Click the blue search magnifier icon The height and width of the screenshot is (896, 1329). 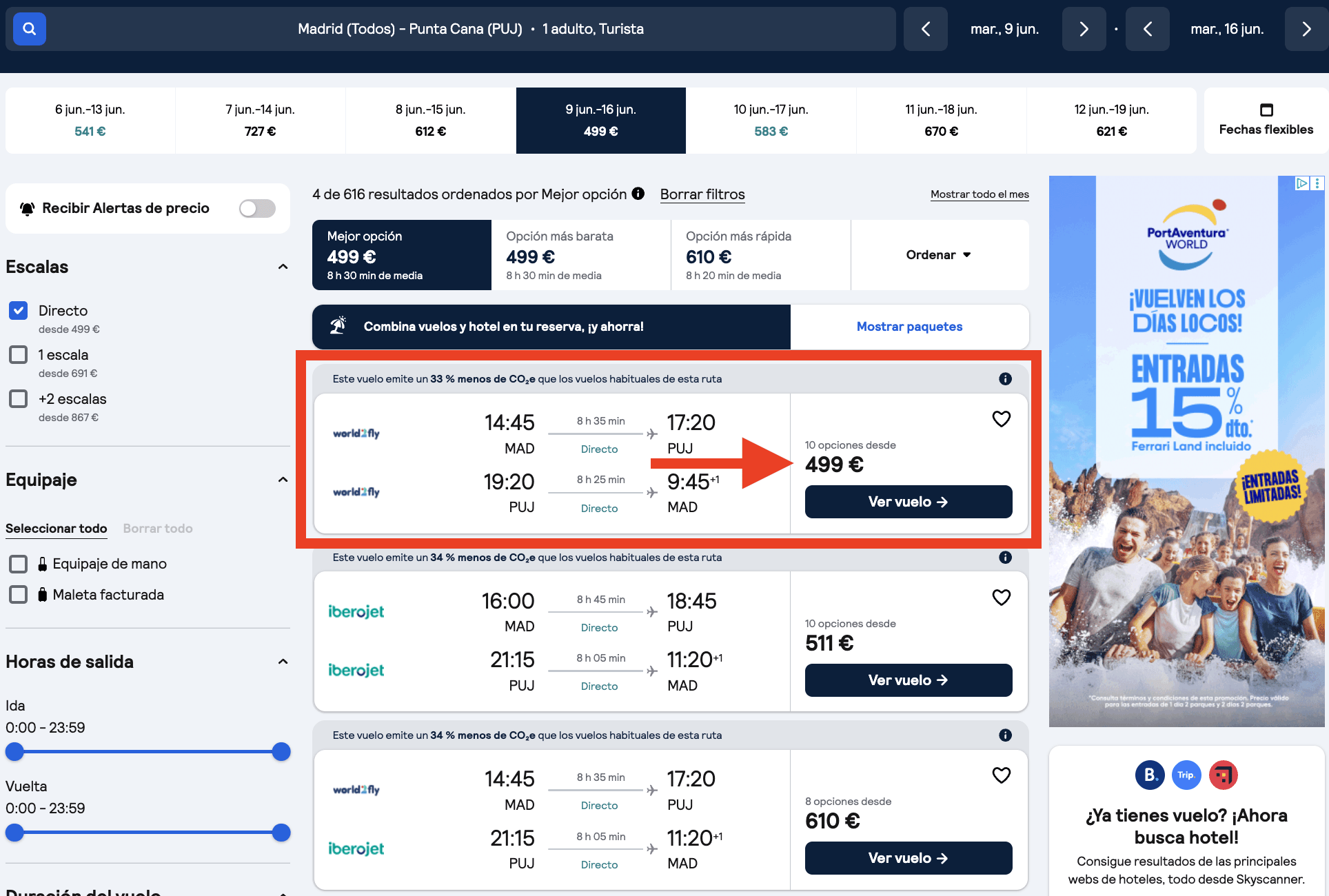[29, 29]
